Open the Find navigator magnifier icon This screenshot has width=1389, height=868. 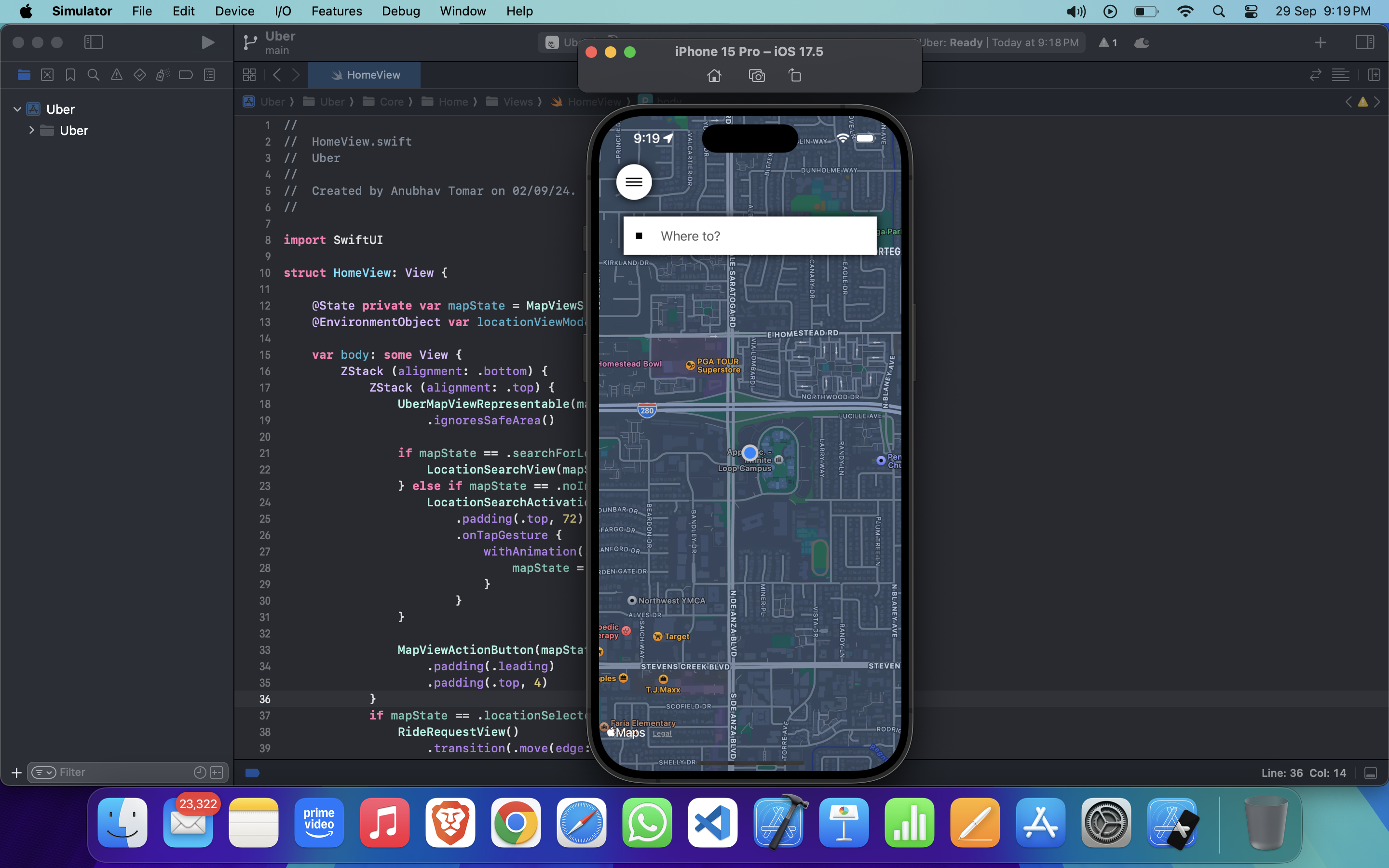point(93,75)
